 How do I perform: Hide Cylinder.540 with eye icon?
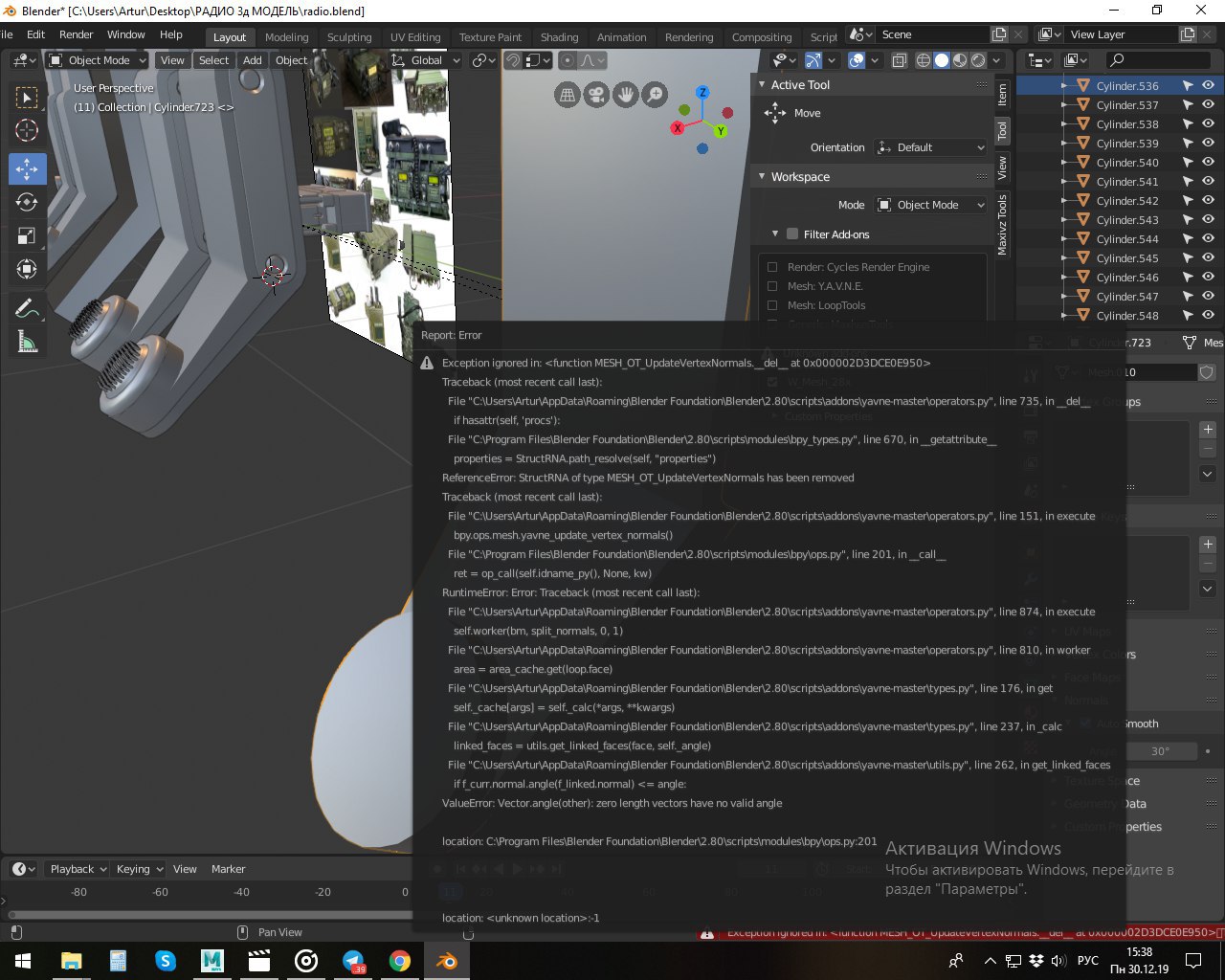pyautogui.click(x=1208, y=162)
